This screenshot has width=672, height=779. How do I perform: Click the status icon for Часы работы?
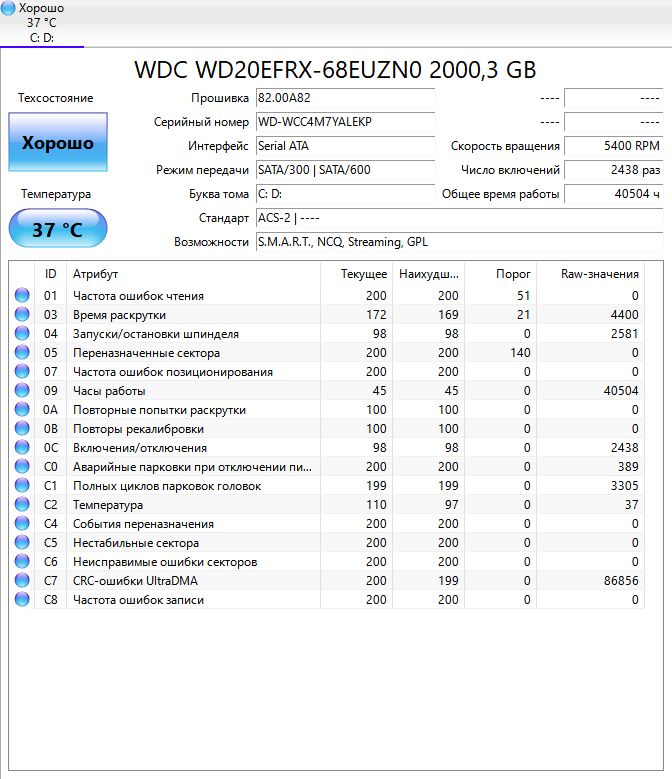tap(22, 390)
